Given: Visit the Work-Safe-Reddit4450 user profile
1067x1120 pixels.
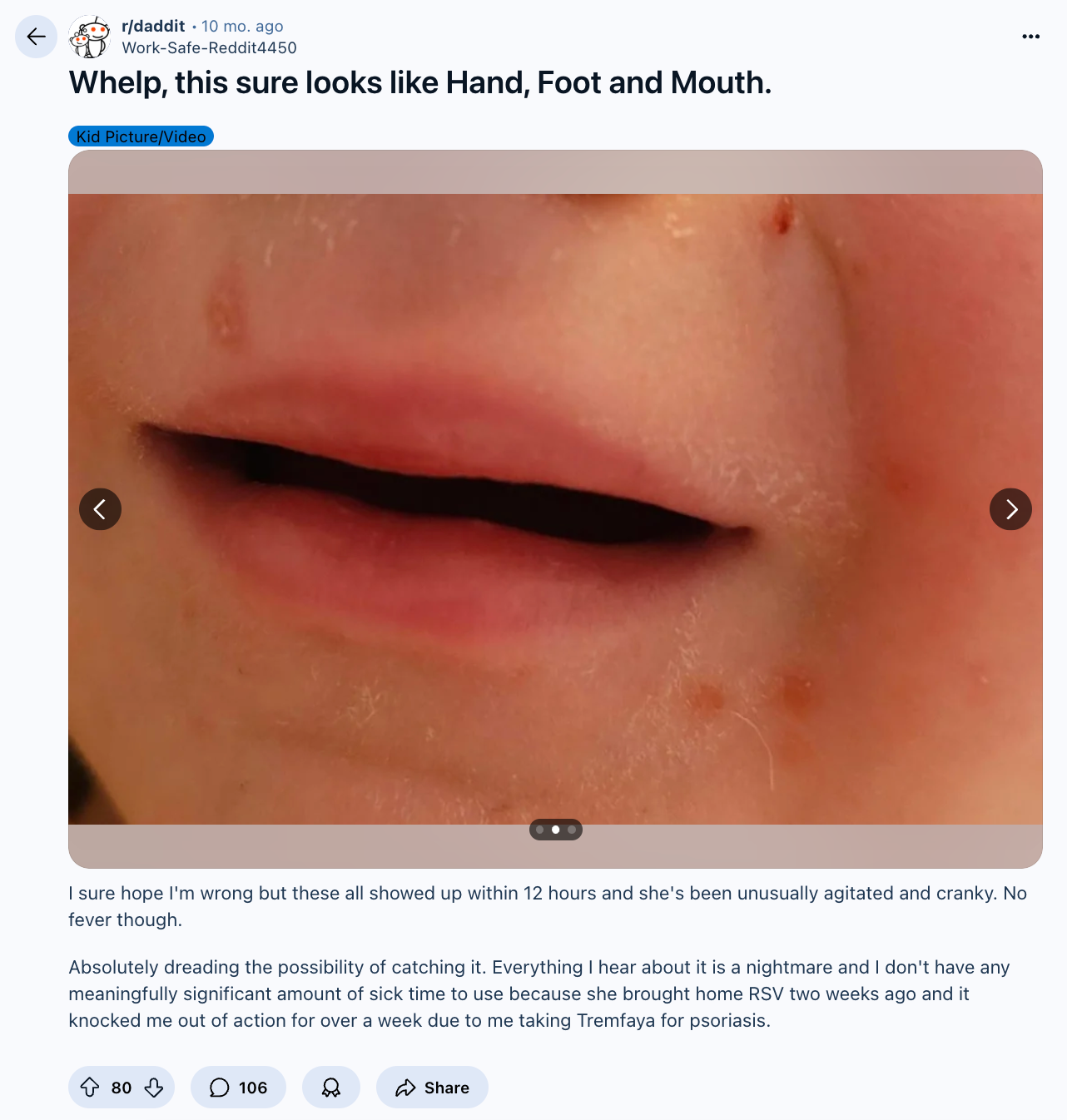Looking at the screenshot, I should click(209, 47).
